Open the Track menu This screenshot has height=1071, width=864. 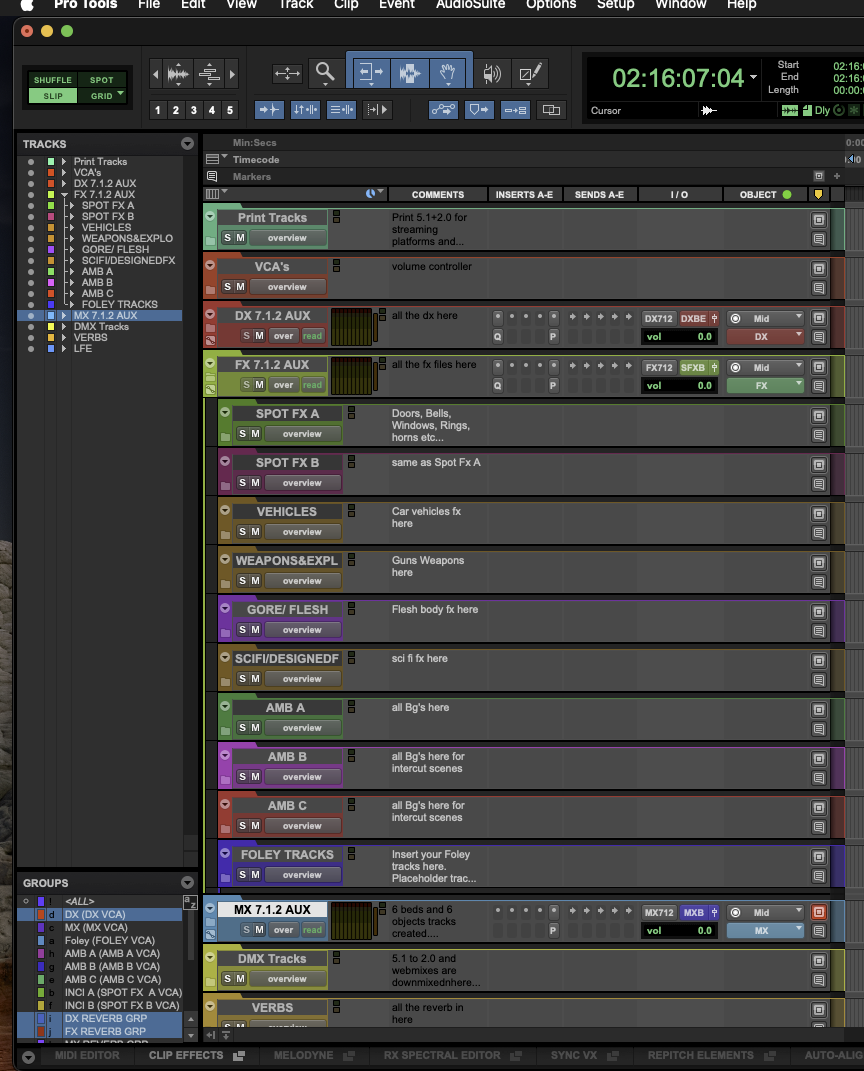(x=296, y=5)
